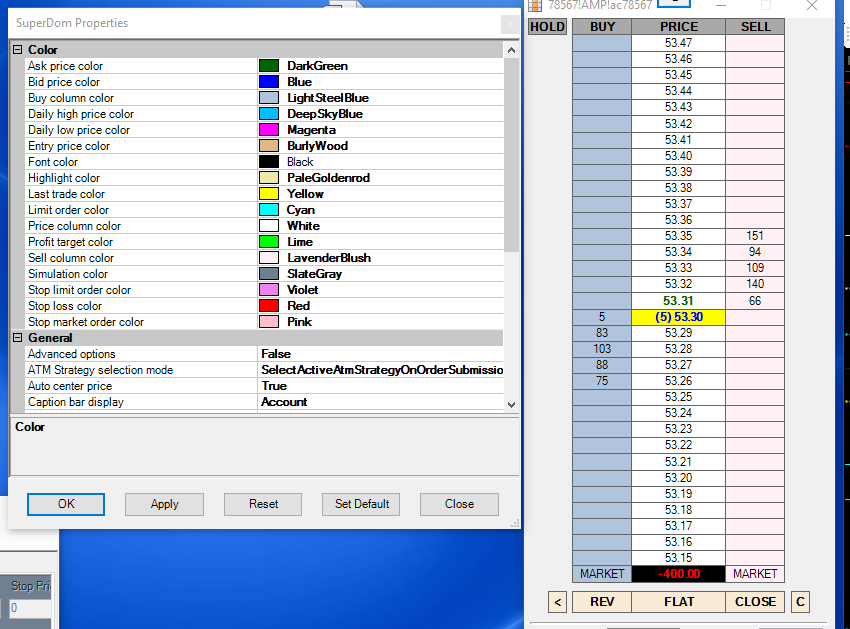Click the buy MARKET button
The image size is (850, 629).
point(602,574)
